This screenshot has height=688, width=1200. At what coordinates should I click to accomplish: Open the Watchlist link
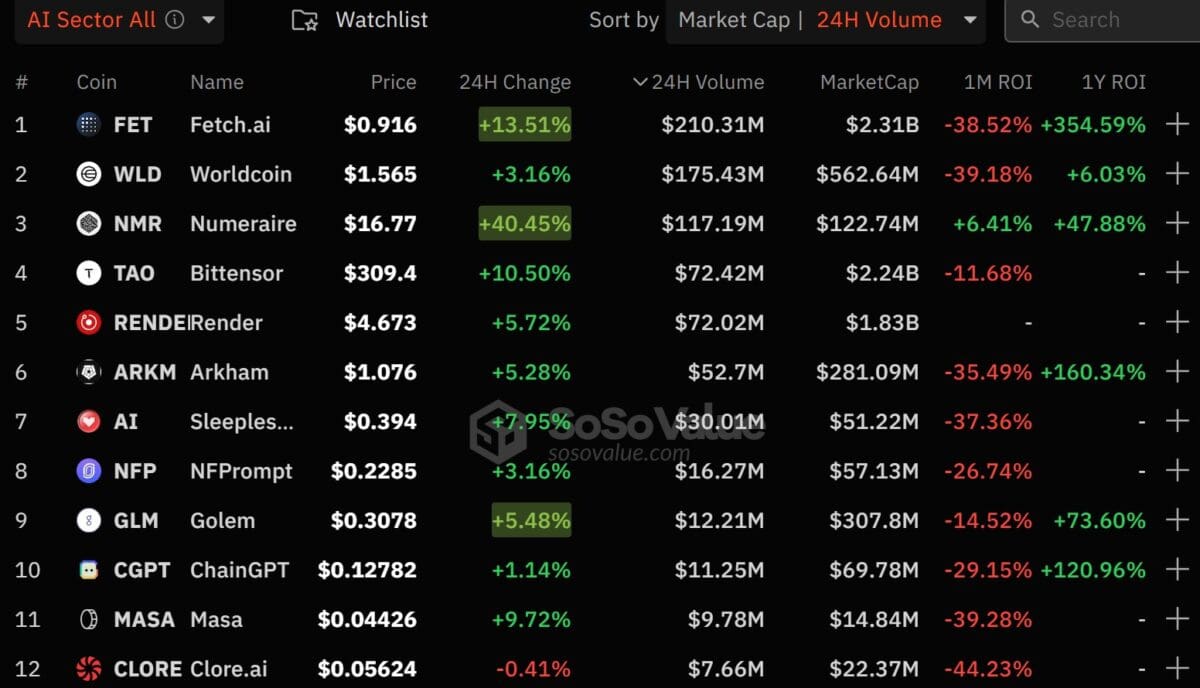(382, 20)
